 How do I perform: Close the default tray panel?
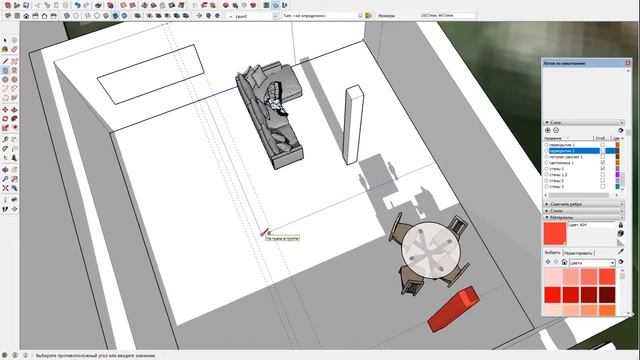pos(628,63)
